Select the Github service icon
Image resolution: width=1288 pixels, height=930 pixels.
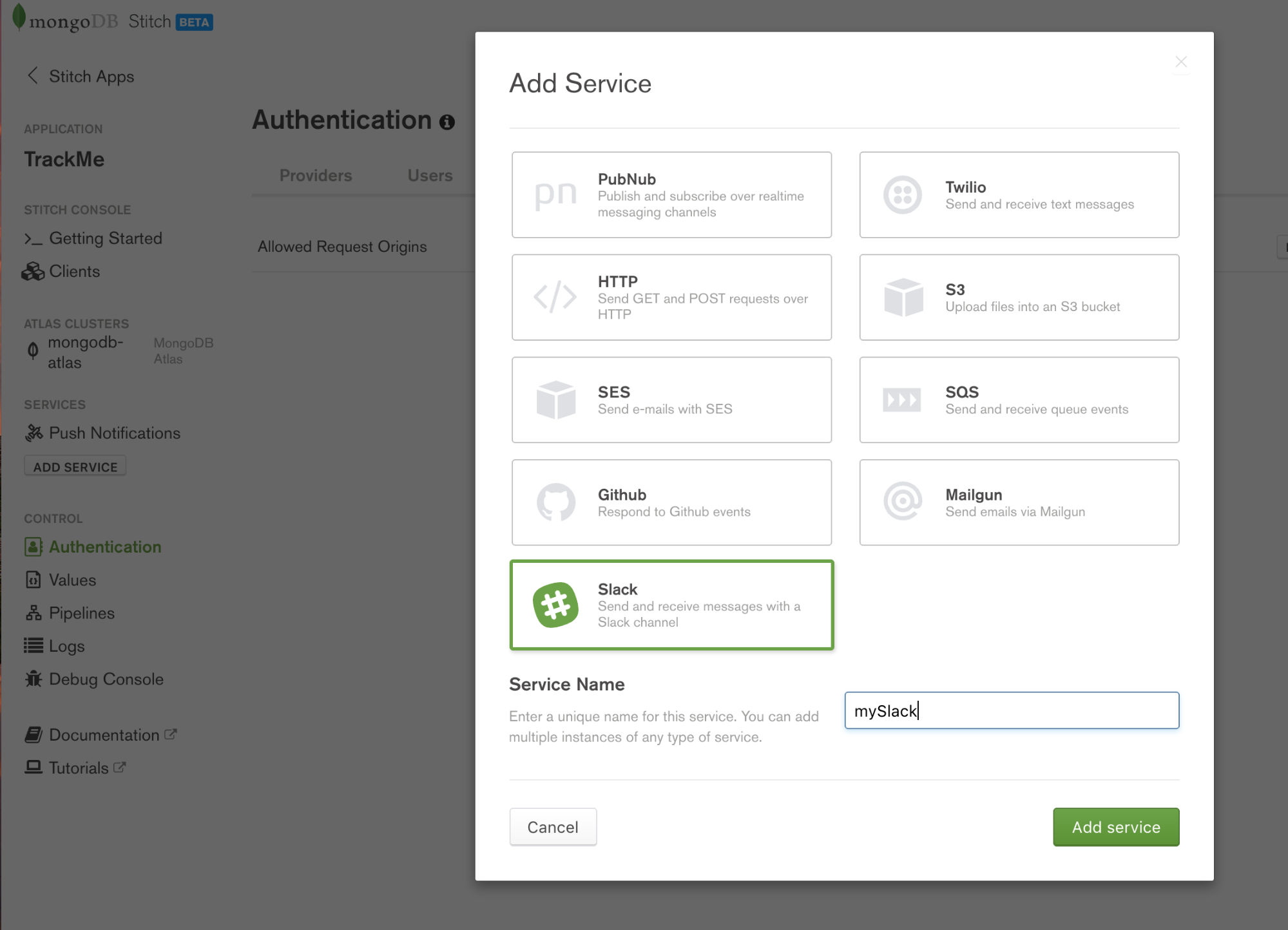pos(554,502)
